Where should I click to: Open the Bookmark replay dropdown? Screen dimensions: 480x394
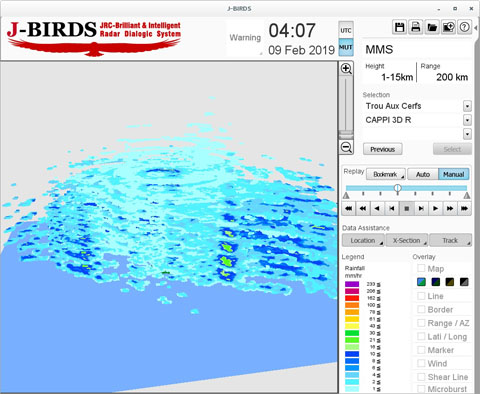(x=386, y=174)
